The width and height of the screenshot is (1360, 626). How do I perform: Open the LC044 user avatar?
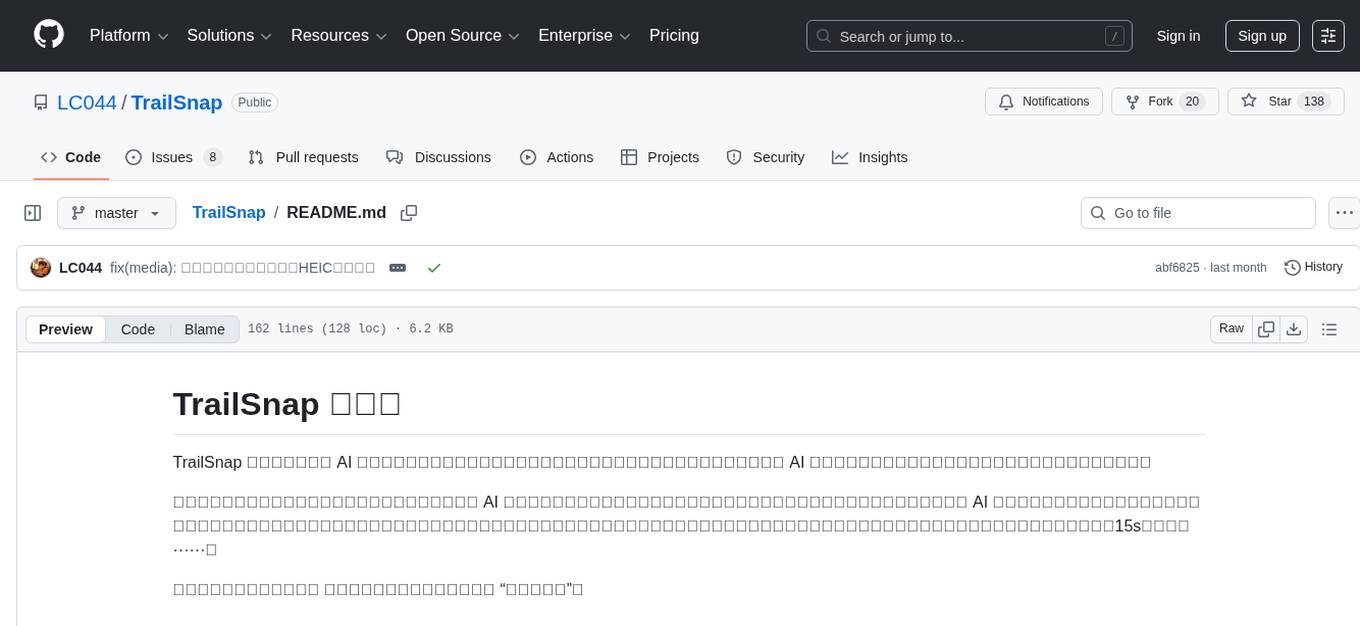pos(41,268)
